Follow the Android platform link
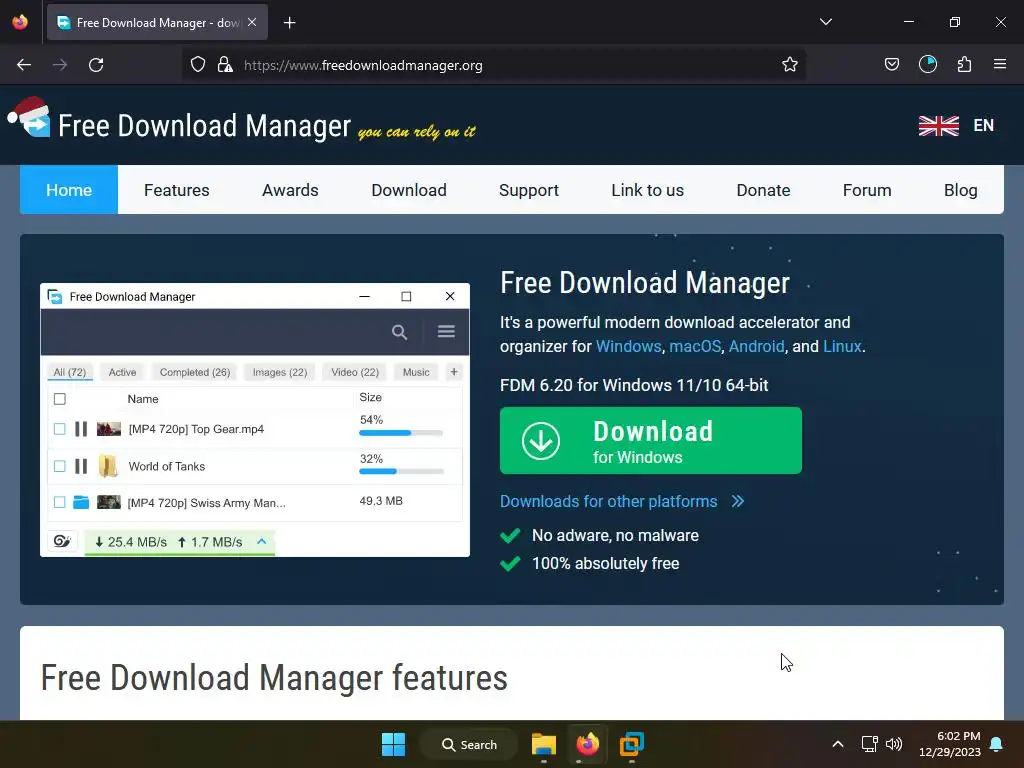Screen dimensions: 1024x768 pyautogui.click(x=756, y=346)
